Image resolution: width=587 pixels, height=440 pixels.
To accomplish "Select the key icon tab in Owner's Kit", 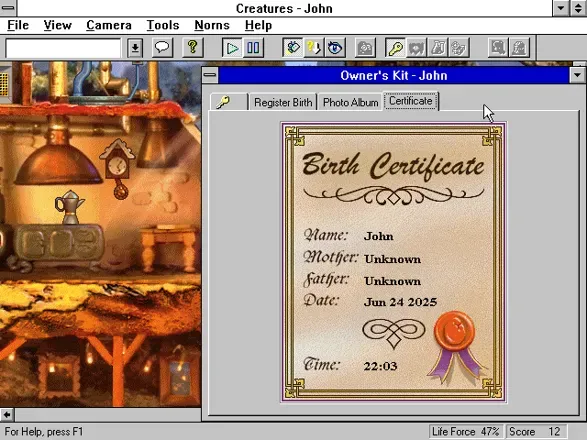I will point(229,102).
